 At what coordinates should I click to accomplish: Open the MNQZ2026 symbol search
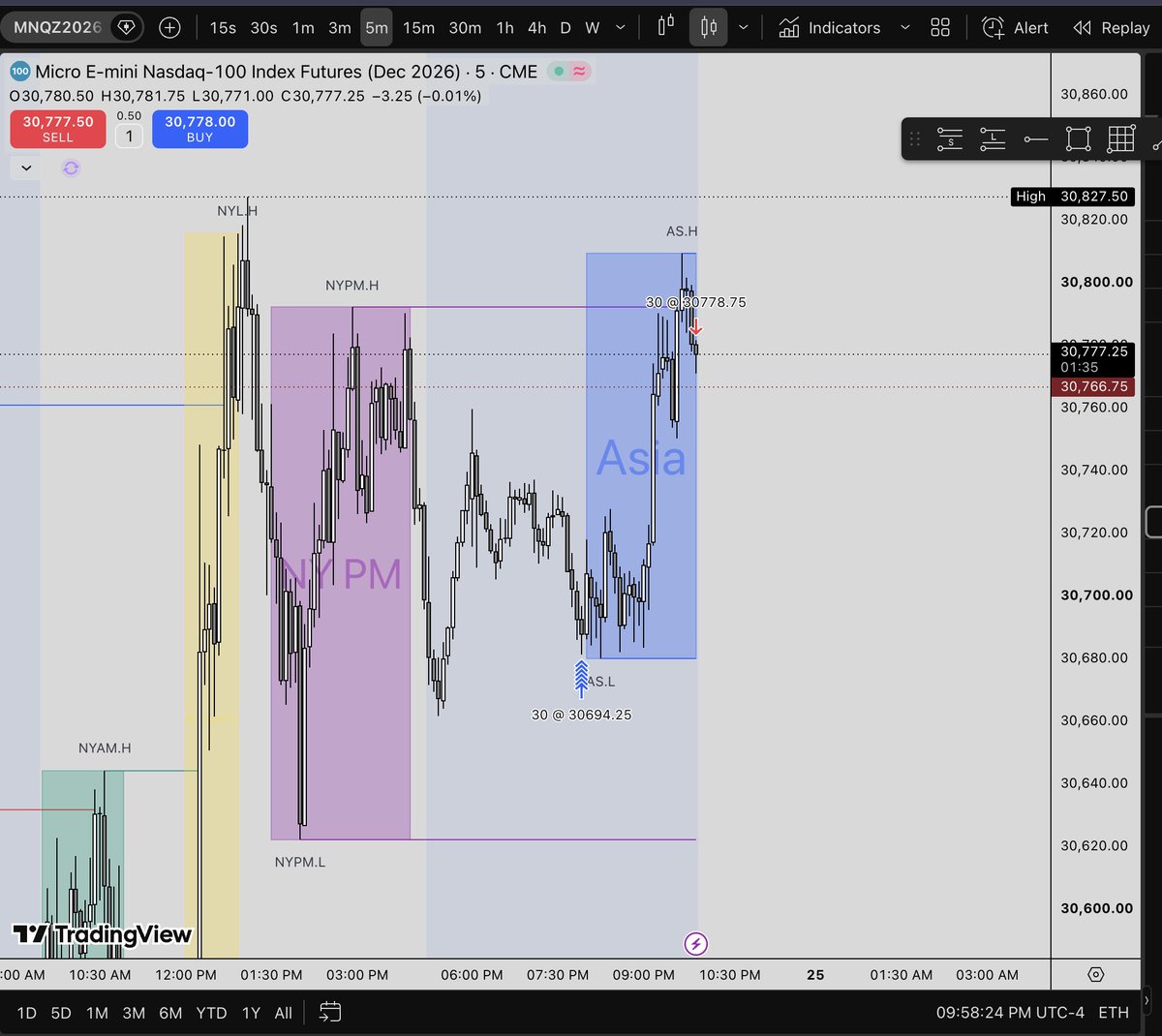(58, 27)
